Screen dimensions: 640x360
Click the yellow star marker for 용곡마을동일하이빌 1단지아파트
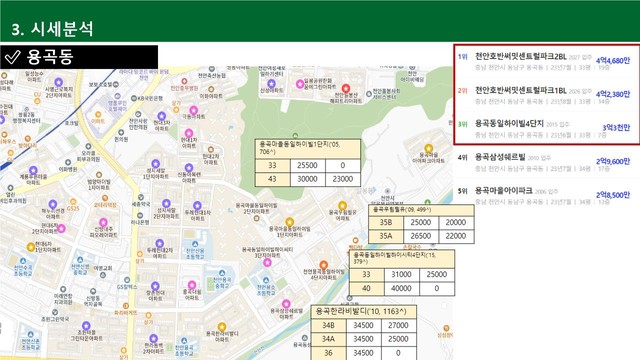pyautogui.click(x=289, y=222)
